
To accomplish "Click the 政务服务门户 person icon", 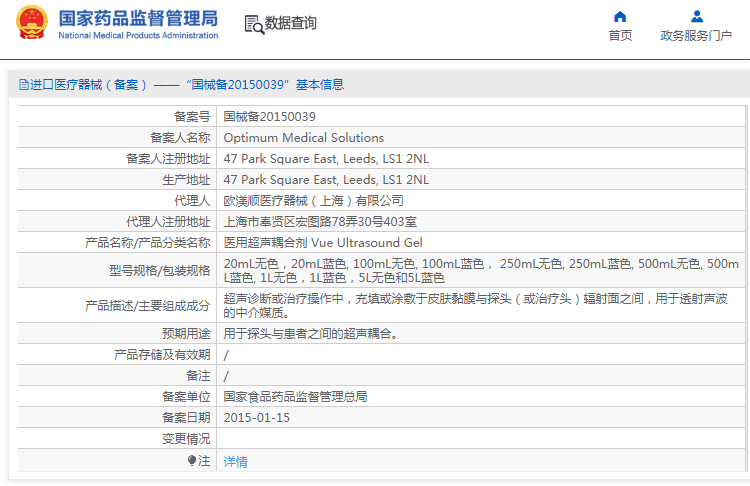I will [x=697, y=17].
